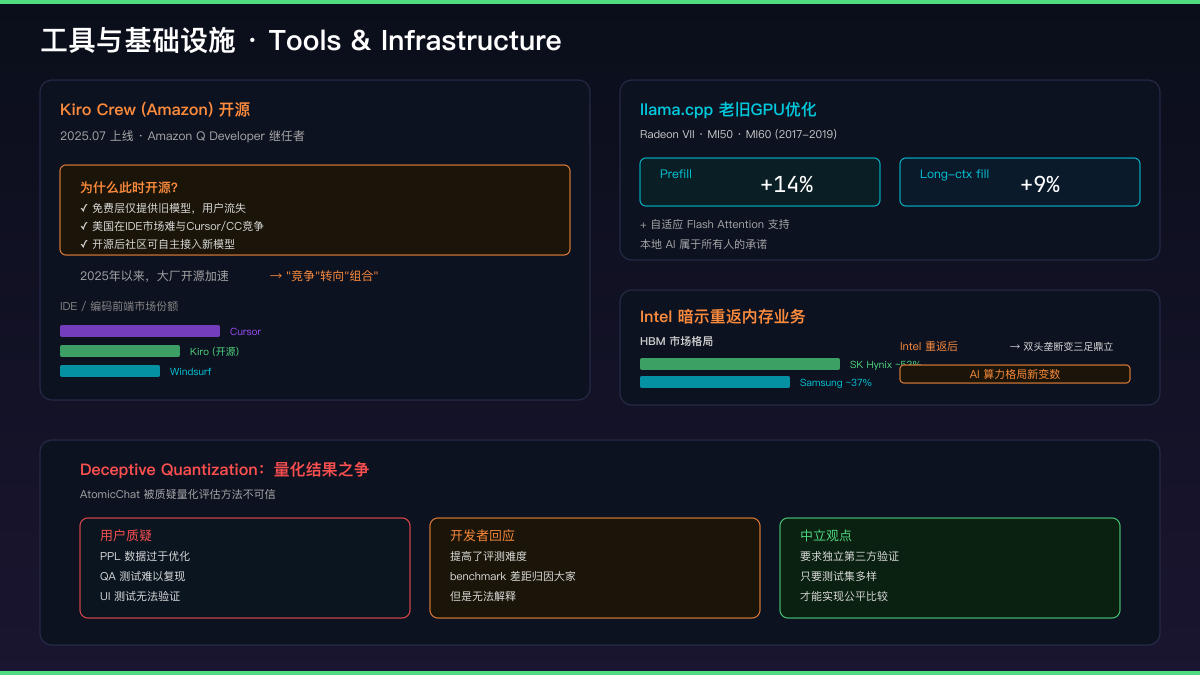Viewport: 1200px width, 675px height.
Task: Click the teal Windsurf market share bar
Action: 110,371
